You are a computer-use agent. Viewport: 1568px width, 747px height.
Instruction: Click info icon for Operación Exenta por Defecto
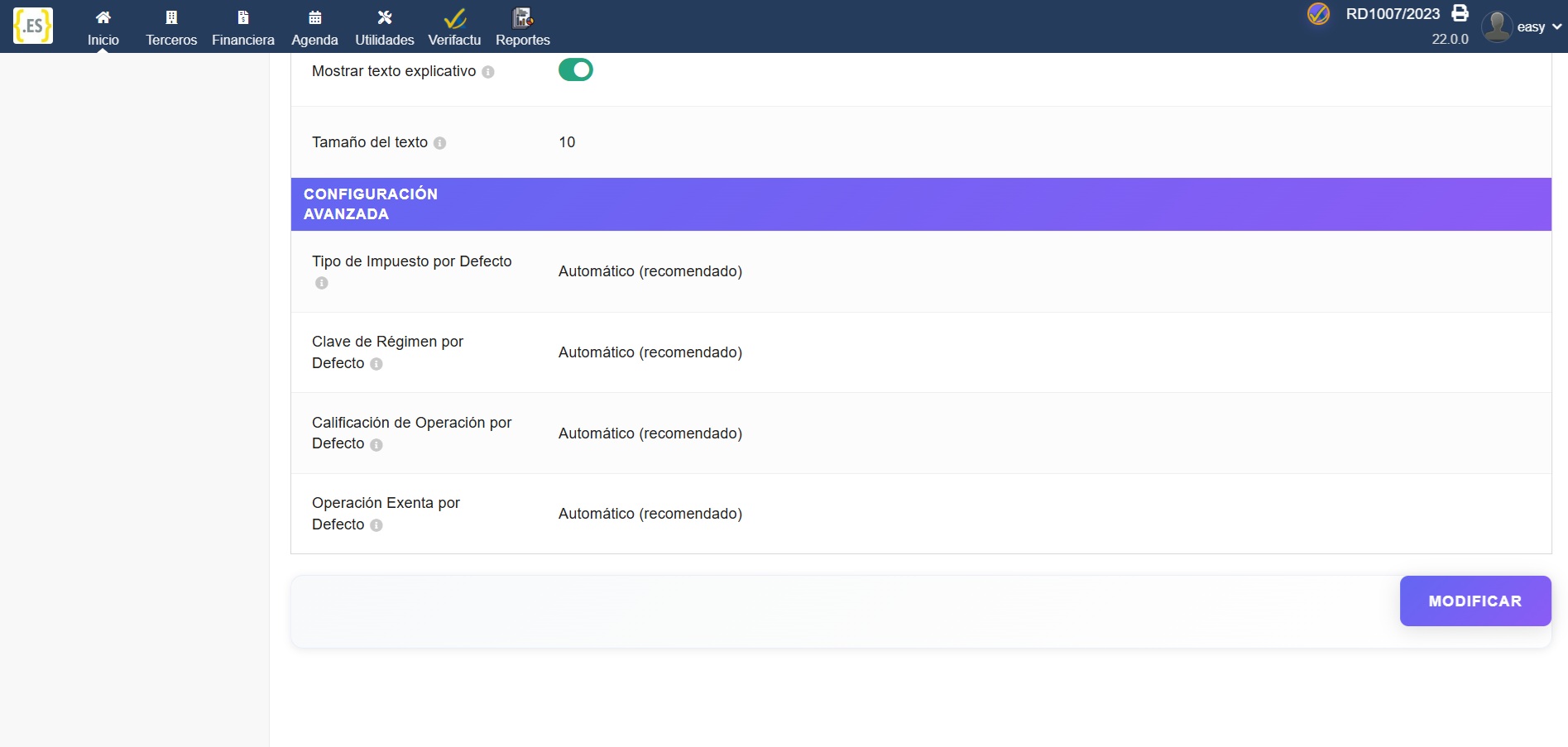(376, 525)
